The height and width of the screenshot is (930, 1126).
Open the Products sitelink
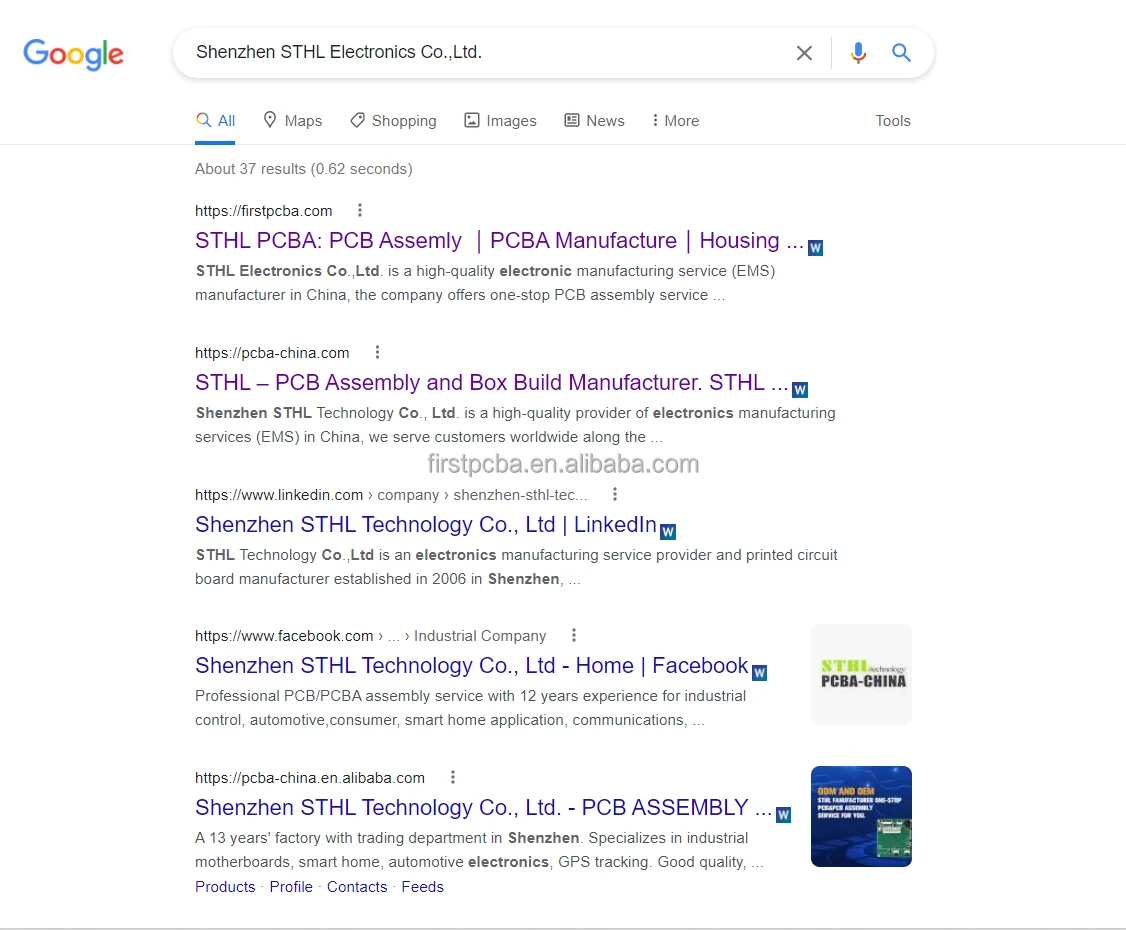[x=225, y=887]
